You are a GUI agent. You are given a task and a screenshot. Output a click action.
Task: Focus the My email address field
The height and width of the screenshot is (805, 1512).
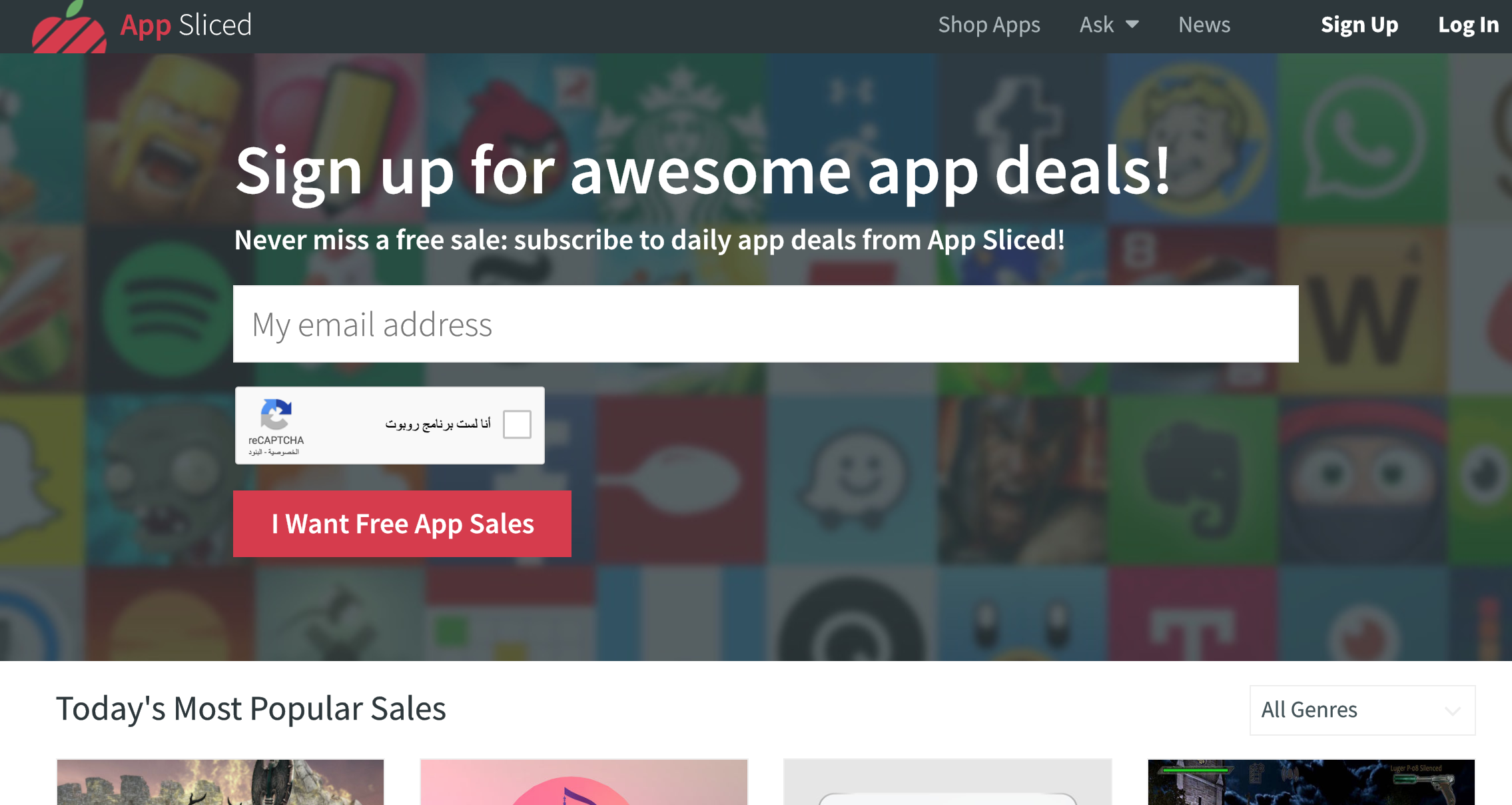(766, 324)
